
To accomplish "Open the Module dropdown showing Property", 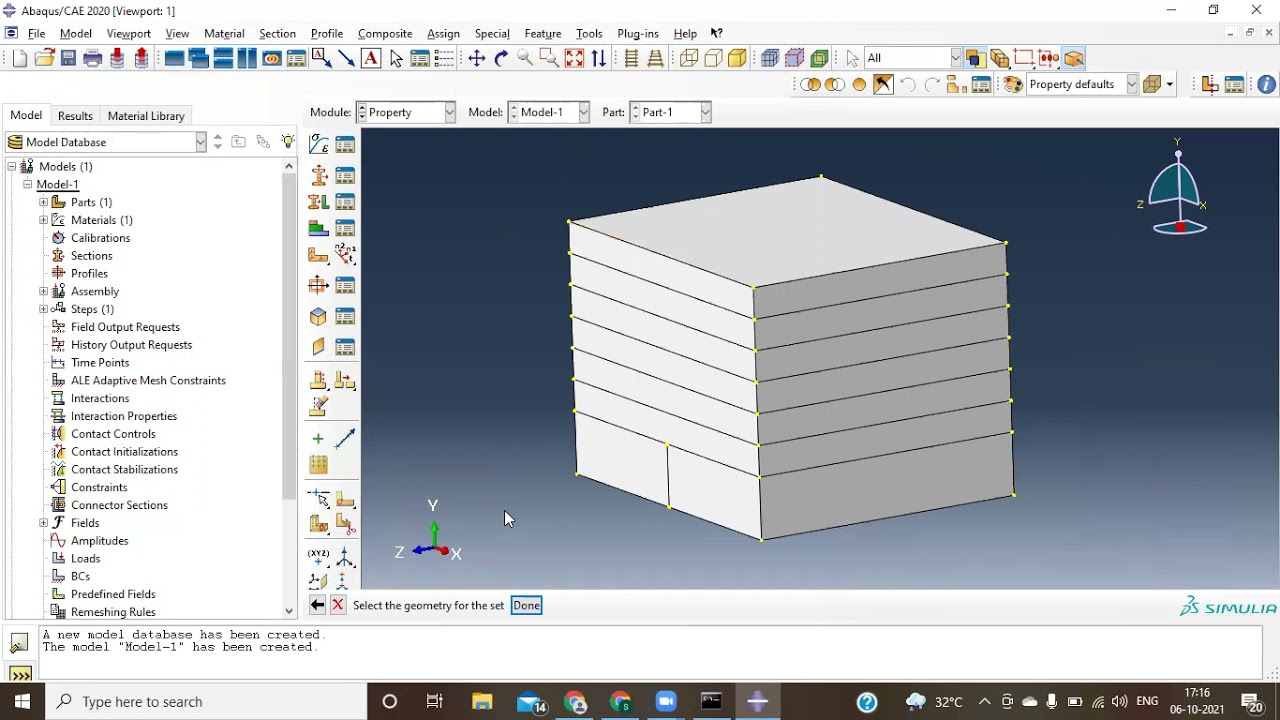I will tap(406, 112).
